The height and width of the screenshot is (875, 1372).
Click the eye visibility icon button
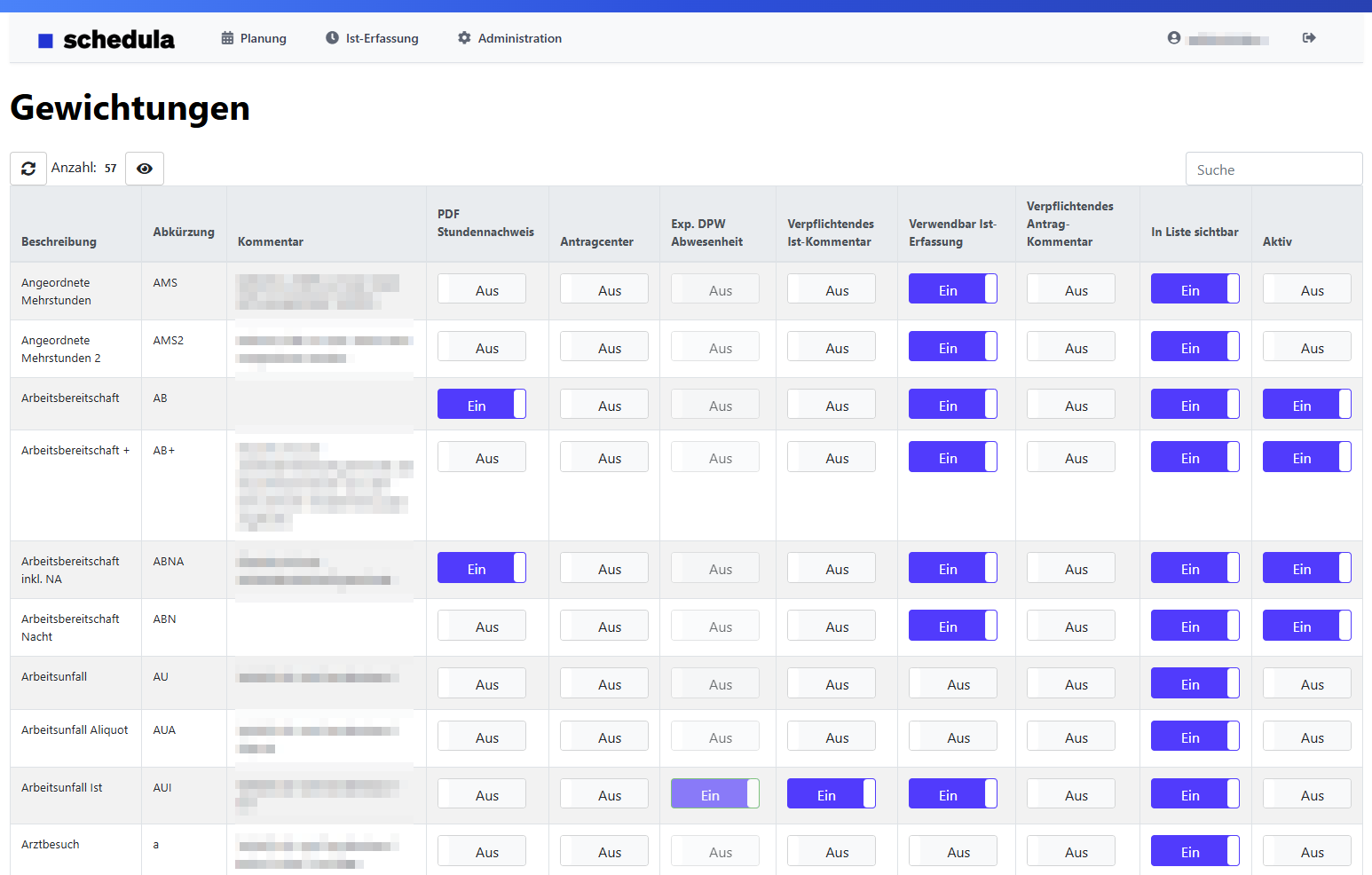pyautogui.click(x=145, y=169)
